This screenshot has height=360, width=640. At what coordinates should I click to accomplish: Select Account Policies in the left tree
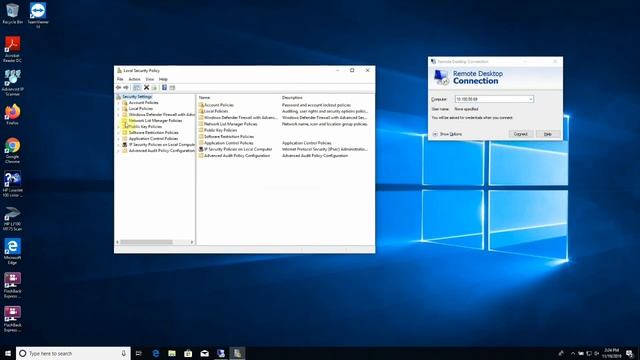pyautogui.click(x=143, y=103)
